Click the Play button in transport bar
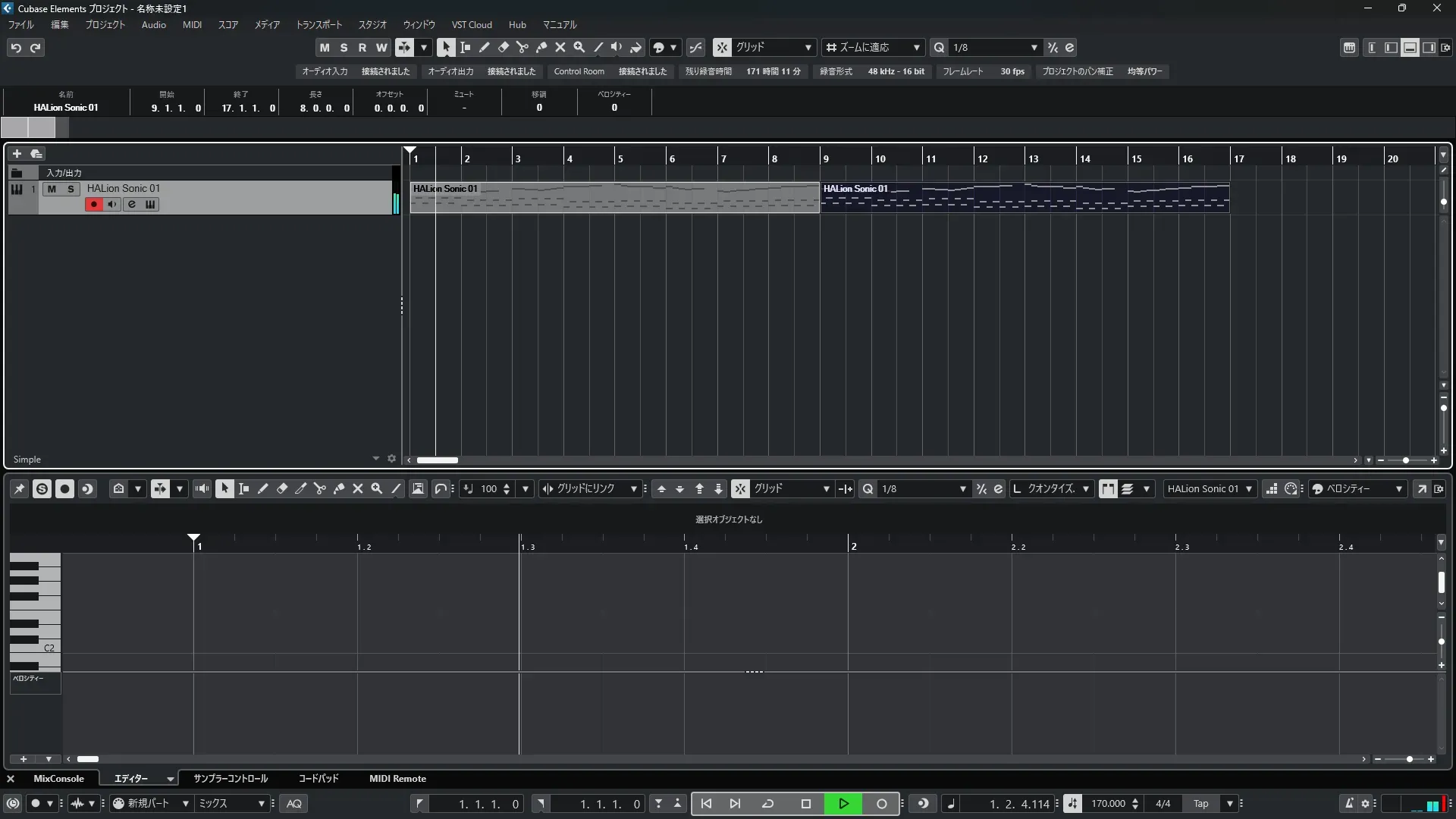Screen dimensions: 1456x819 click(x=843, y=804)
